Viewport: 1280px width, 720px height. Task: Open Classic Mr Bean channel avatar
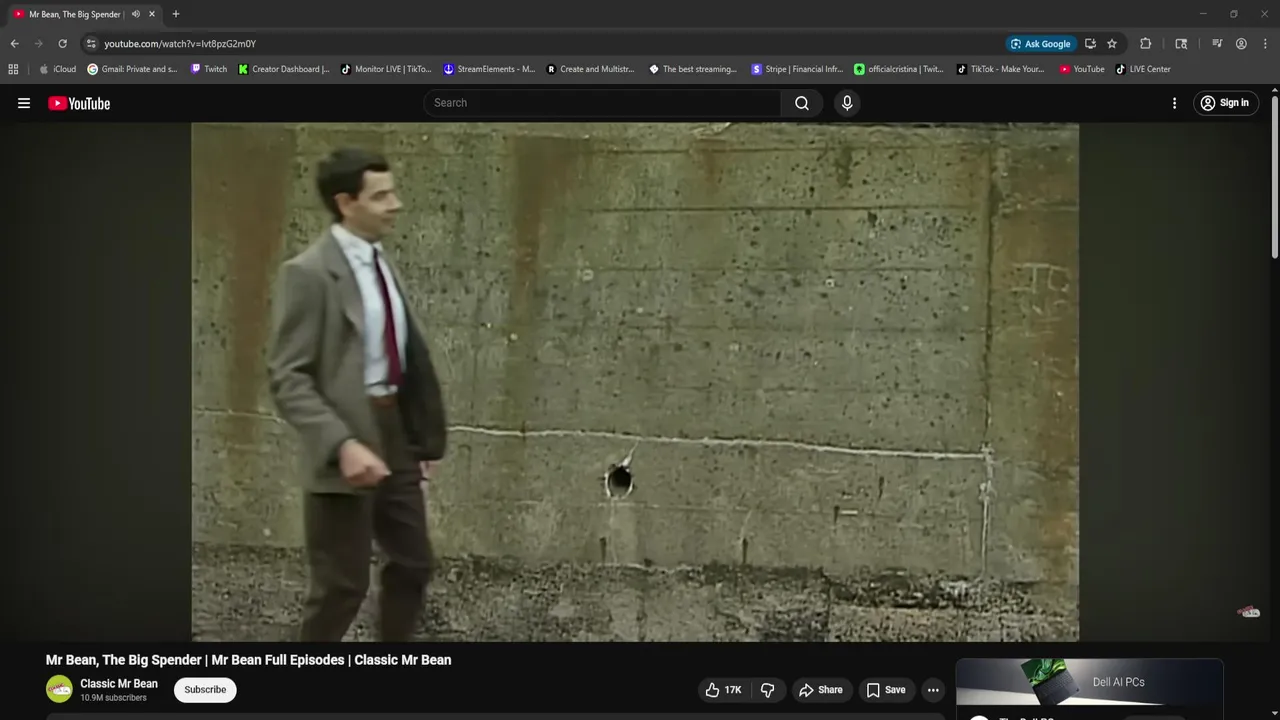[x=59, y=689]
